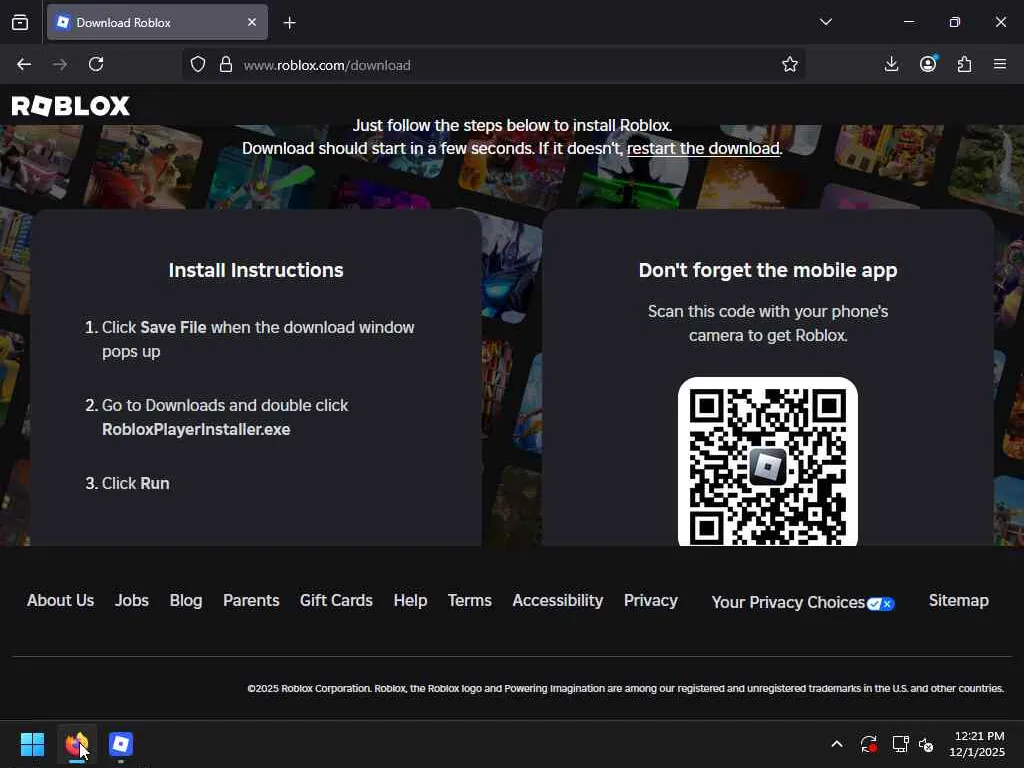The image size is (1024, 768).
Task: Open the network status tray icon
Action: 900,744
